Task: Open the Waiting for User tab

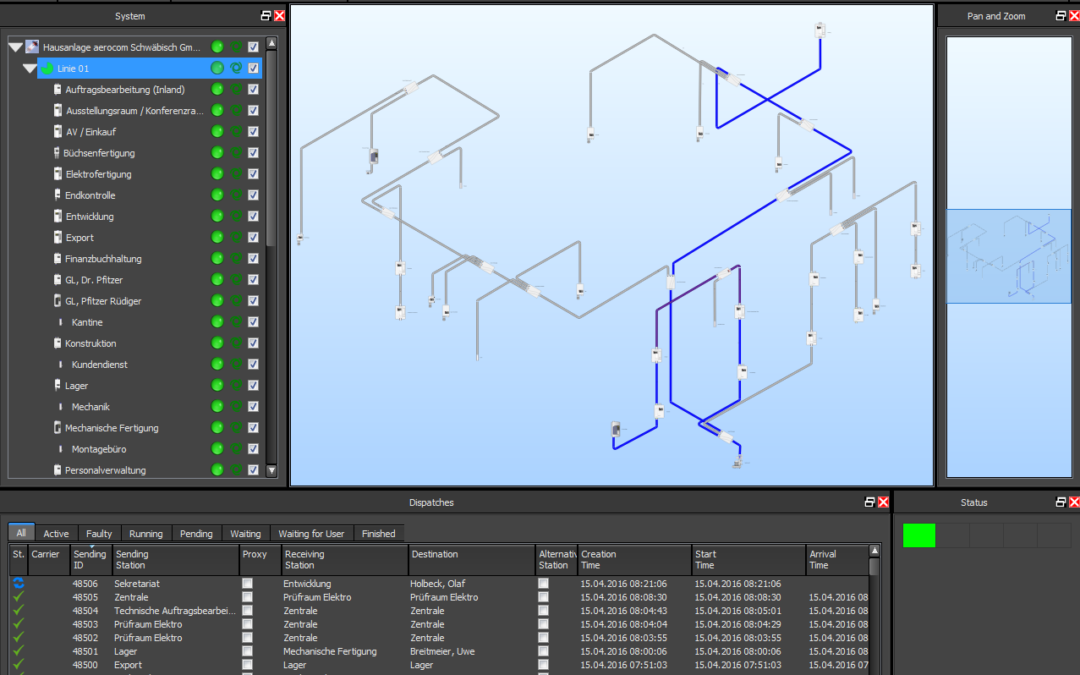Action: [311, 533]
